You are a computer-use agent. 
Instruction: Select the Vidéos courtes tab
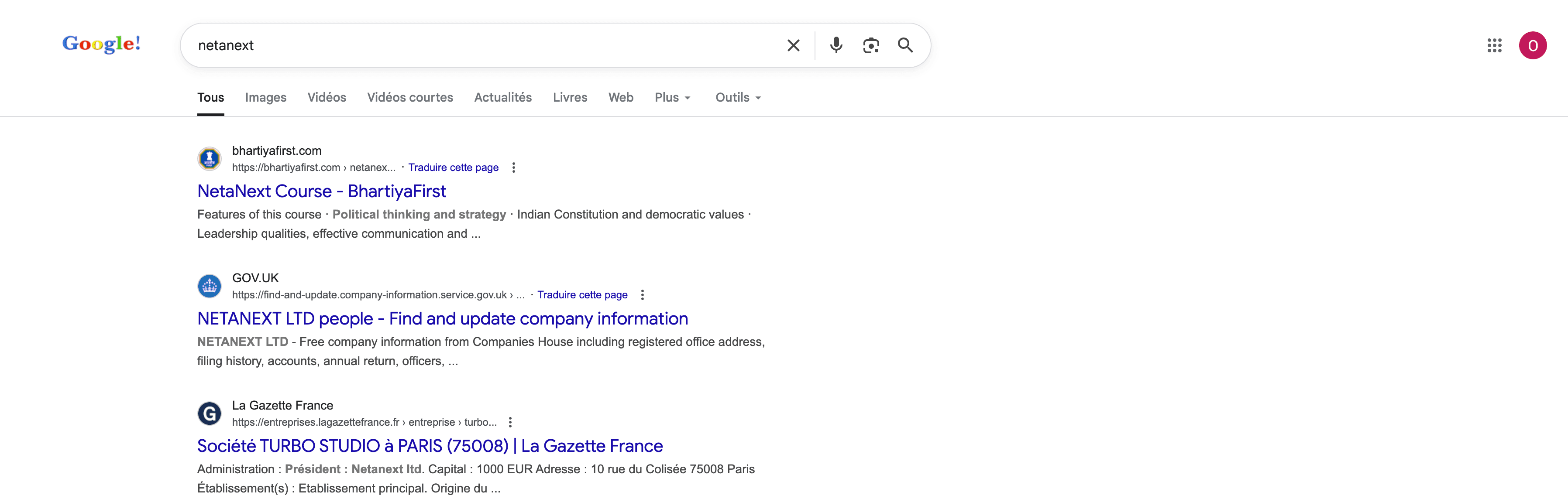(409, 97)
